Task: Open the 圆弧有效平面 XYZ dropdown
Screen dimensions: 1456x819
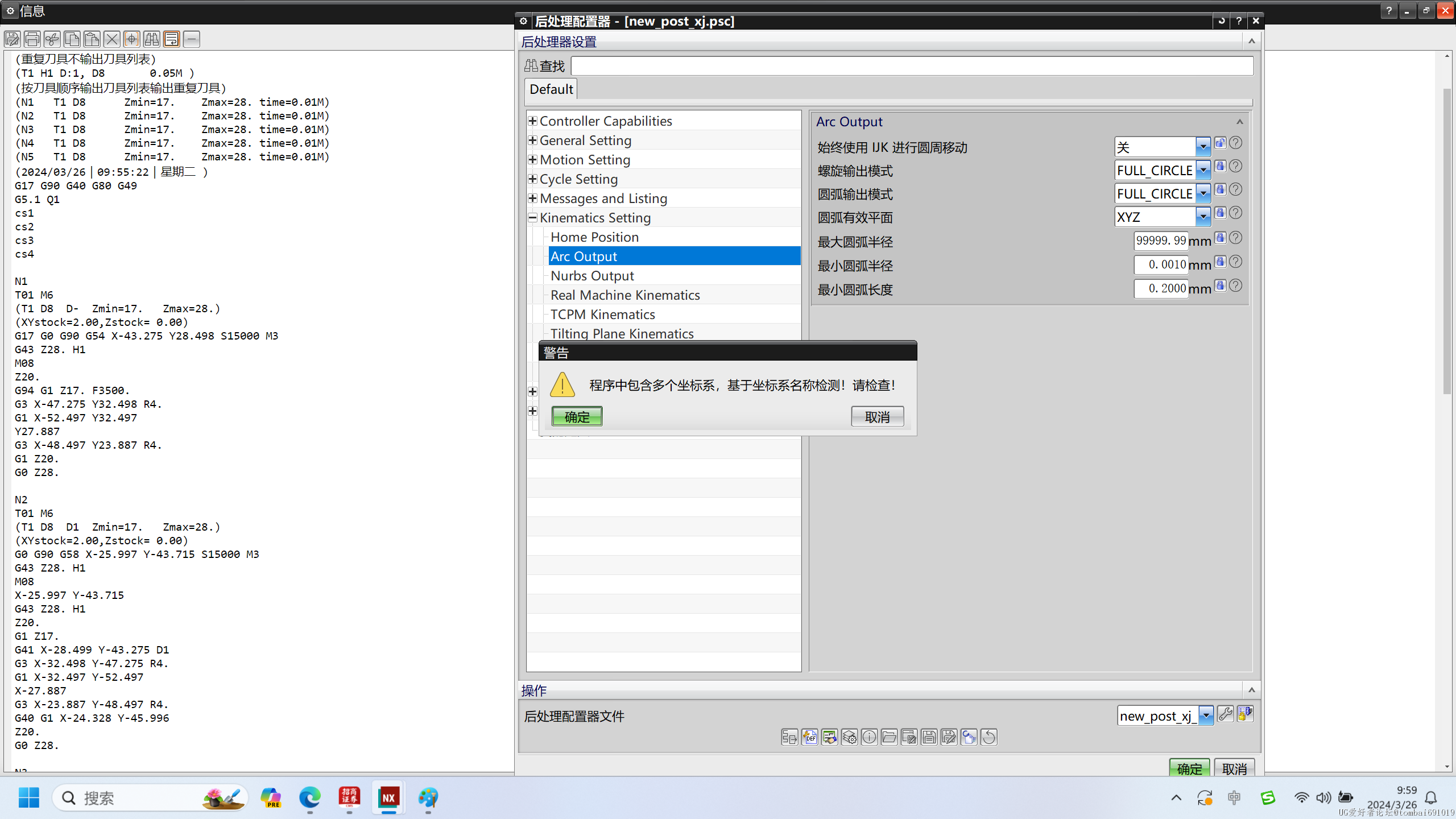Action: tap(1203, 217)
